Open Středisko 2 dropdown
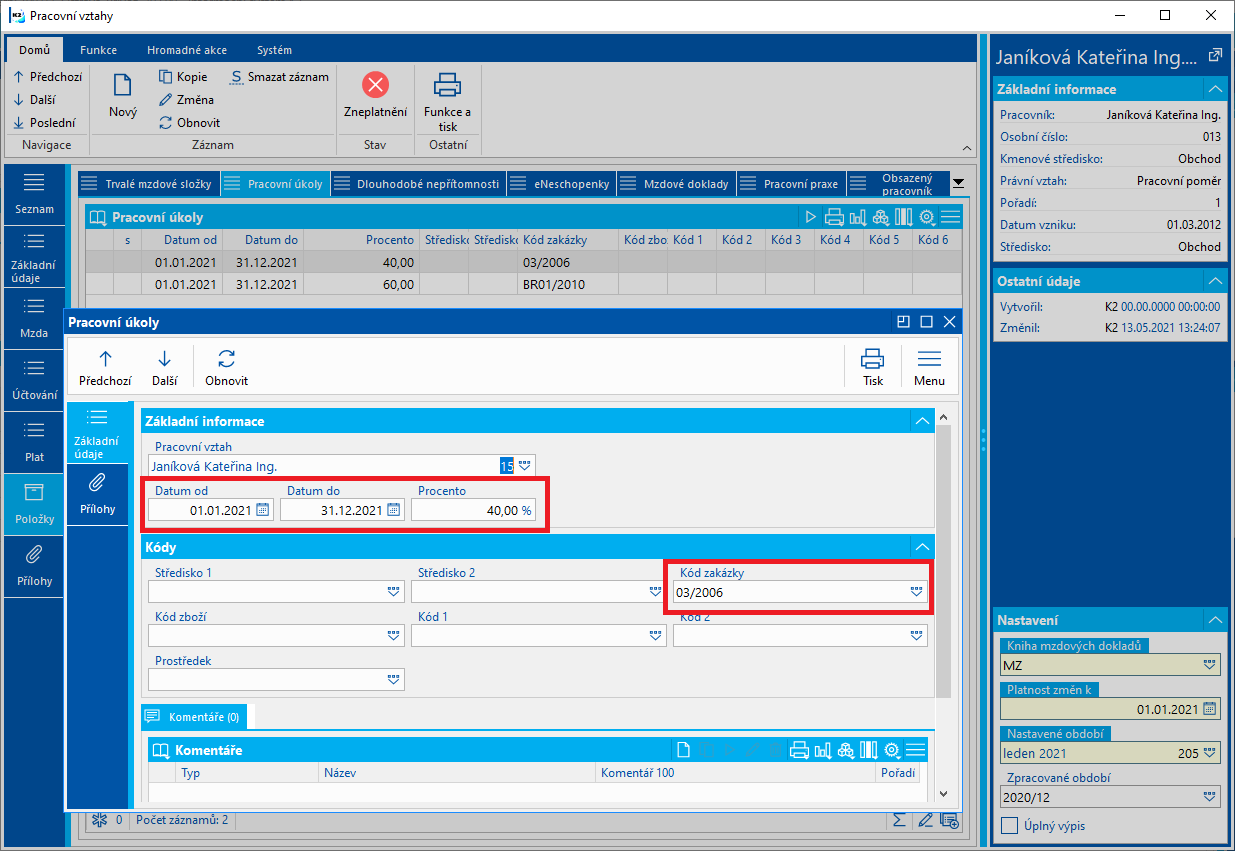This screenshot has width=1235, height=851. pos(655,592)
